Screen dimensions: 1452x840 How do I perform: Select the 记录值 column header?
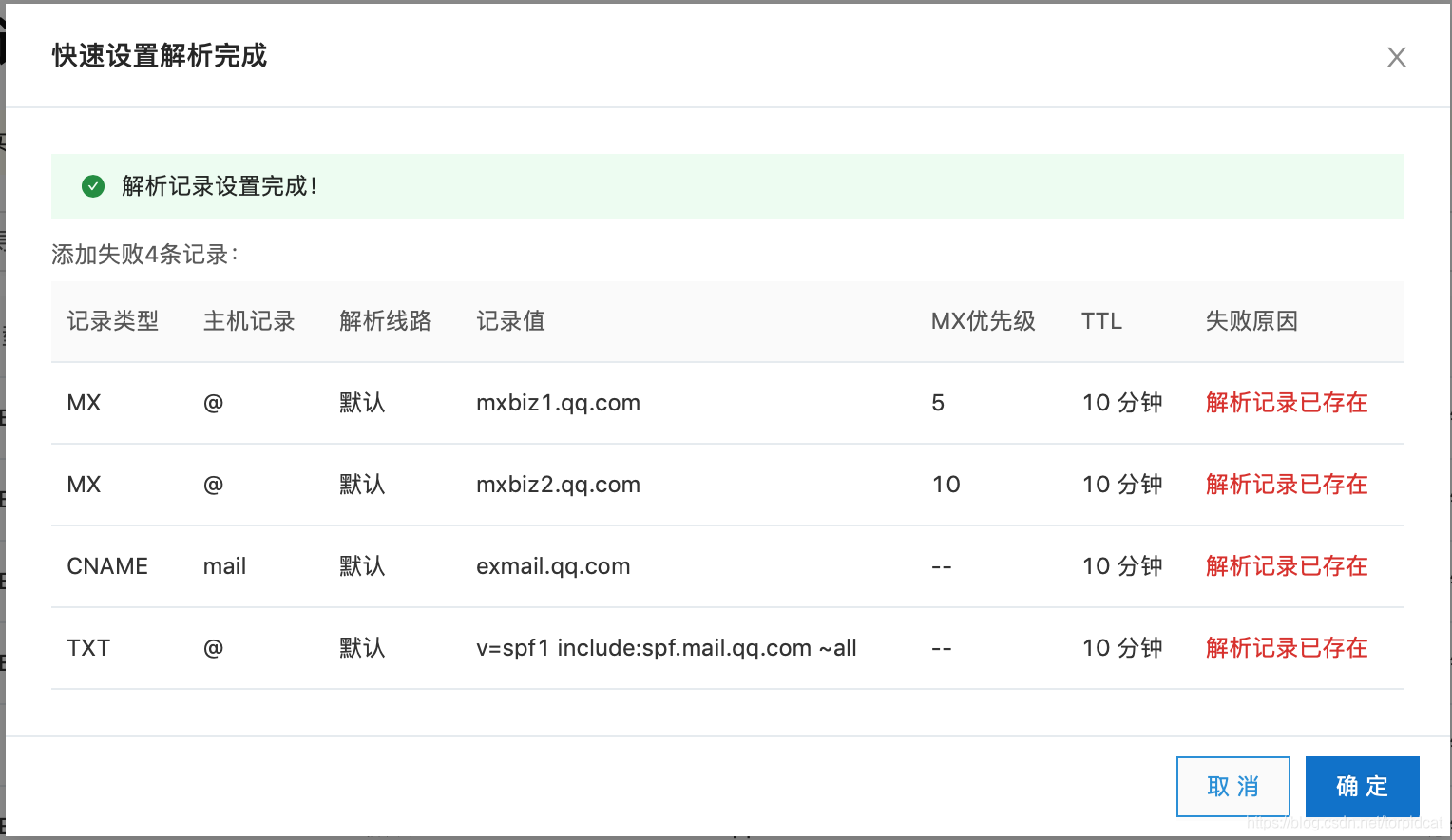(511, 321)
